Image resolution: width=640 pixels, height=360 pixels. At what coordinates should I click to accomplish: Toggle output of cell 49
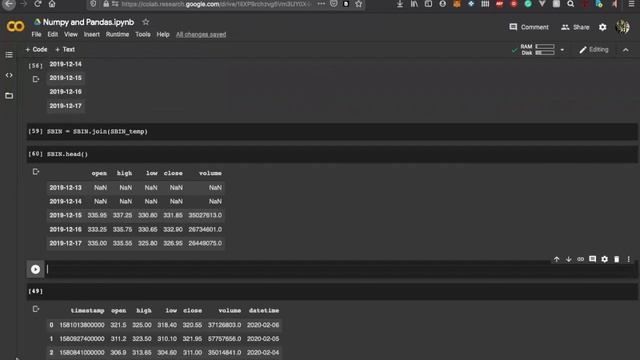(x=36, y=309)
